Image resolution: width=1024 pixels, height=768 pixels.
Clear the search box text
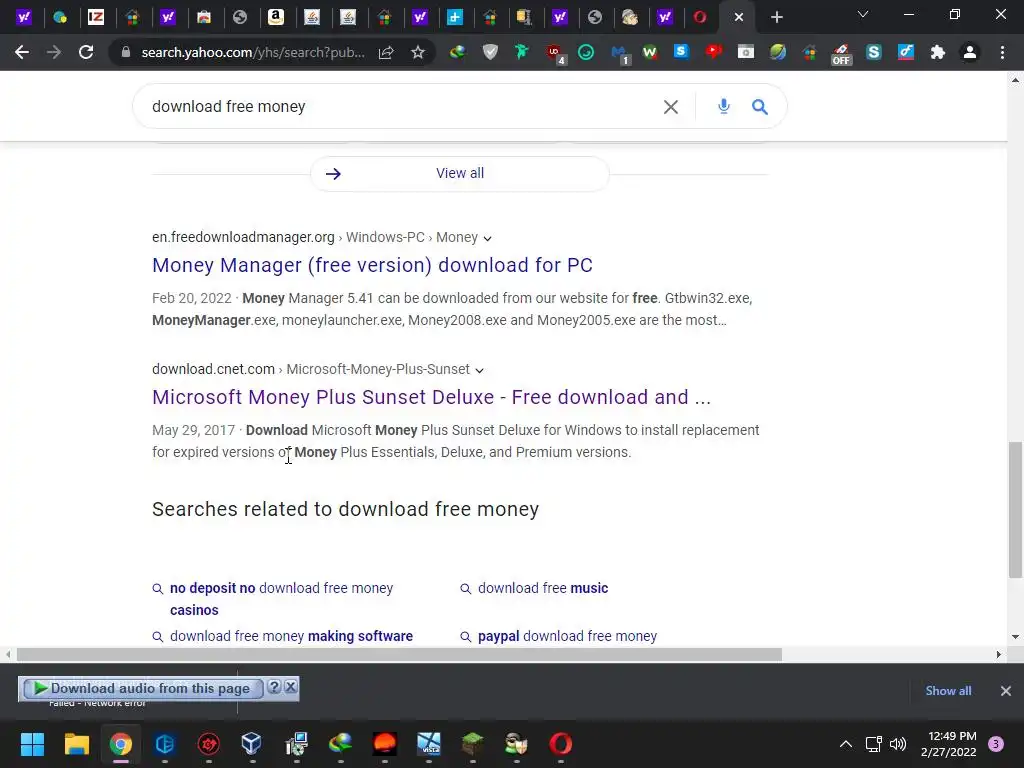[671, 106]
